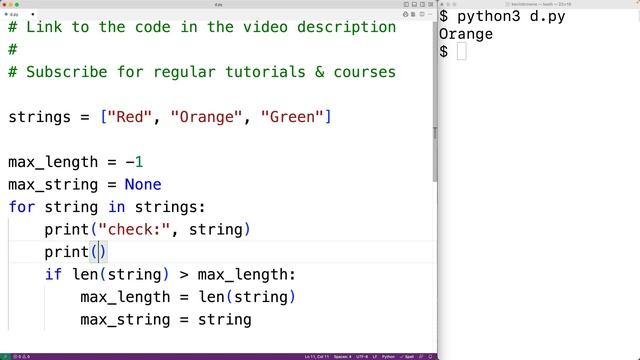The height and width of the screenshot is (360, 640).
Task: Click the unsaved dot on the d.py tab
Action: pyautogui.click(x=32, y=14)
